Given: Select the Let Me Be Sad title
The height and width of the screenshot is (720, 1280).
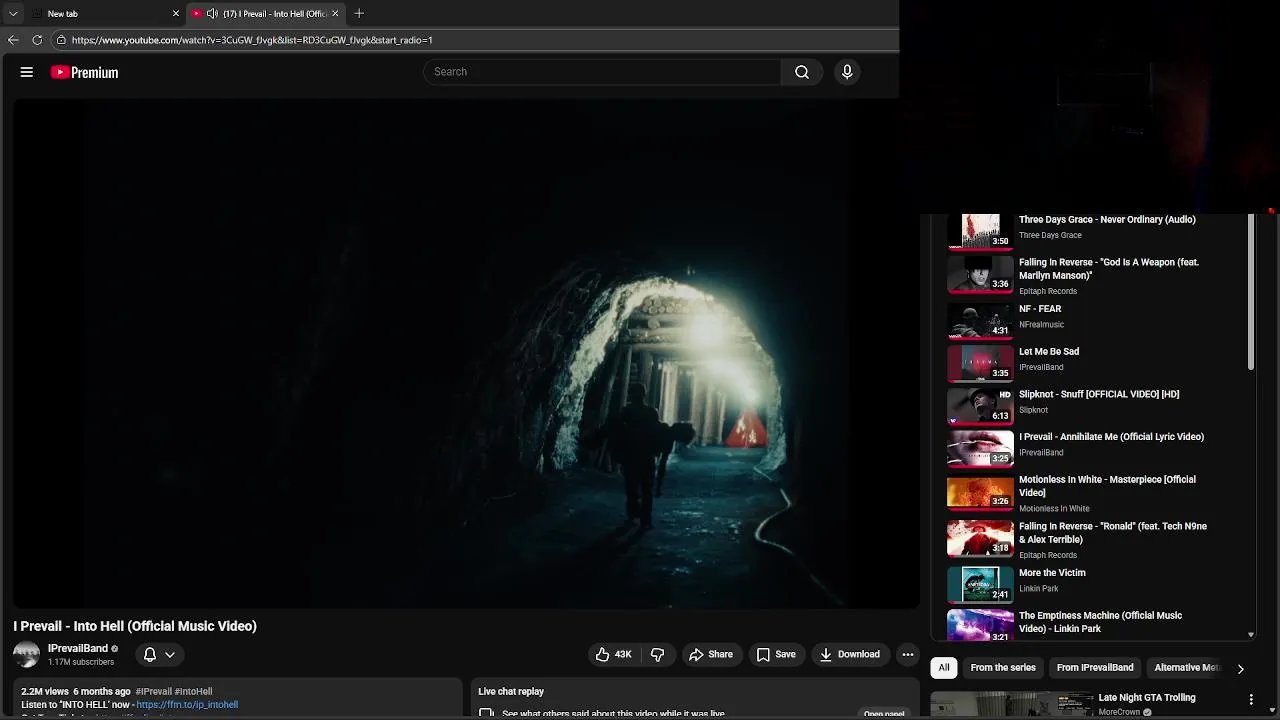Looking at the screenshot, I should (x=1049, y=351).
